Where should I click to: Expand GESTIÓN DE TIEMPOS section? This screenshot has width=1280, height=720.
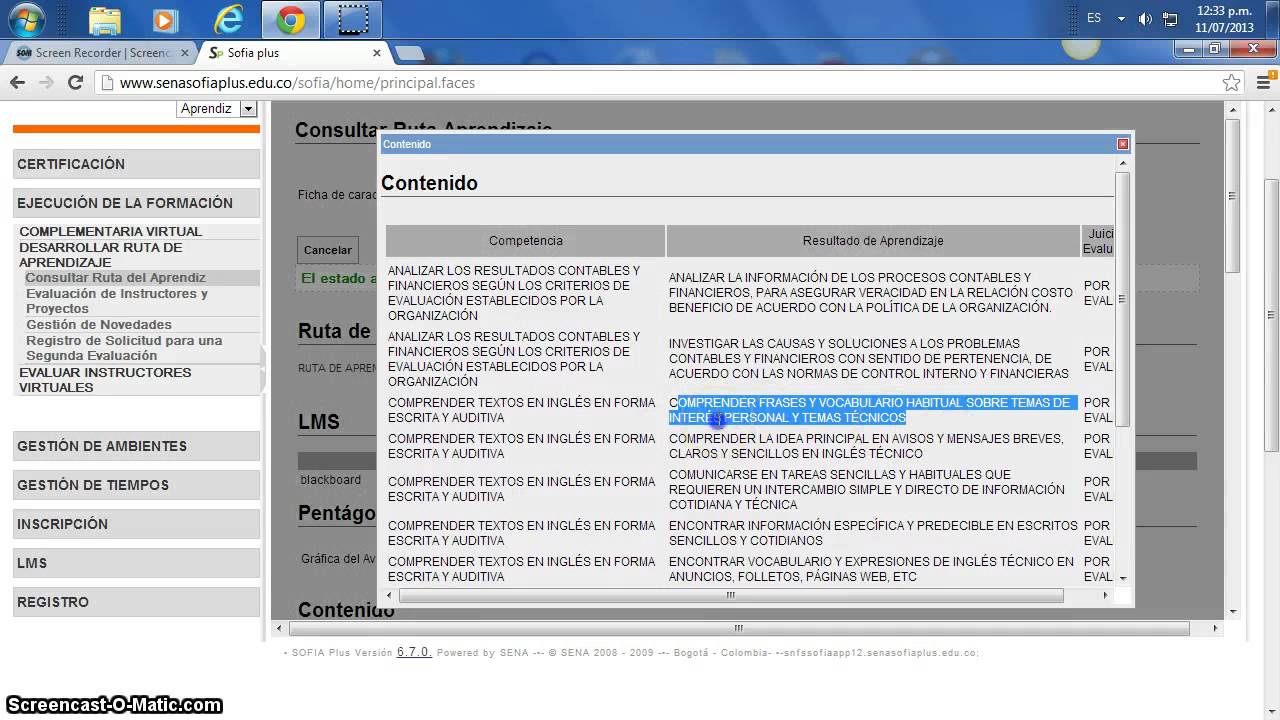pyautogui.click(x=136, y=485)
